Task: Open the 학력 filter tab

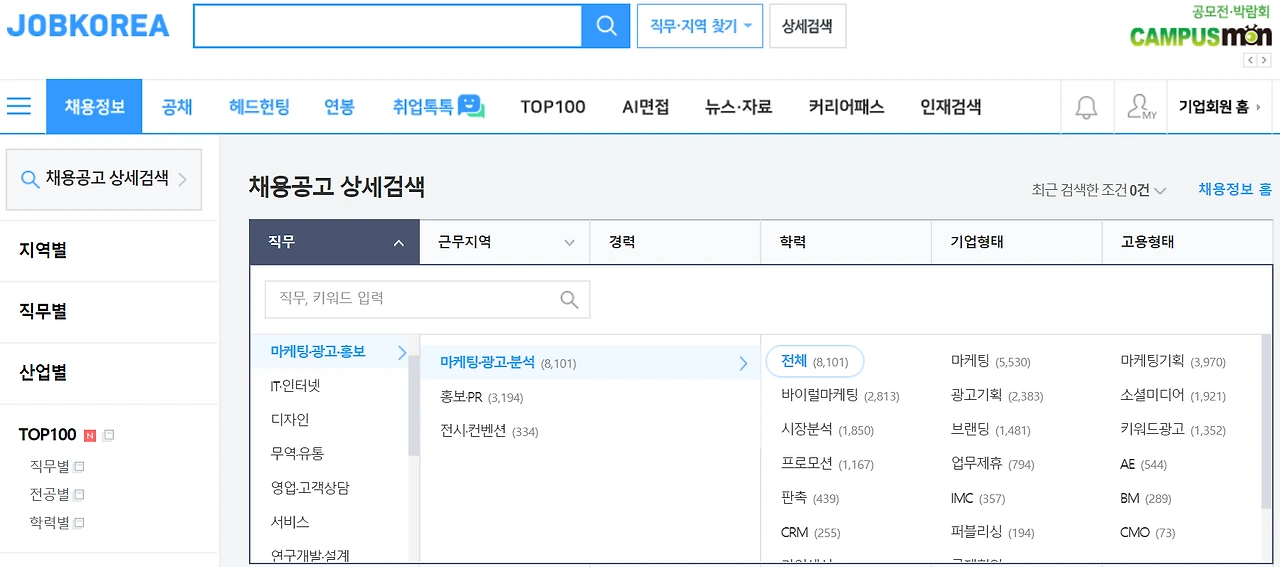Action: pos(846,242)
